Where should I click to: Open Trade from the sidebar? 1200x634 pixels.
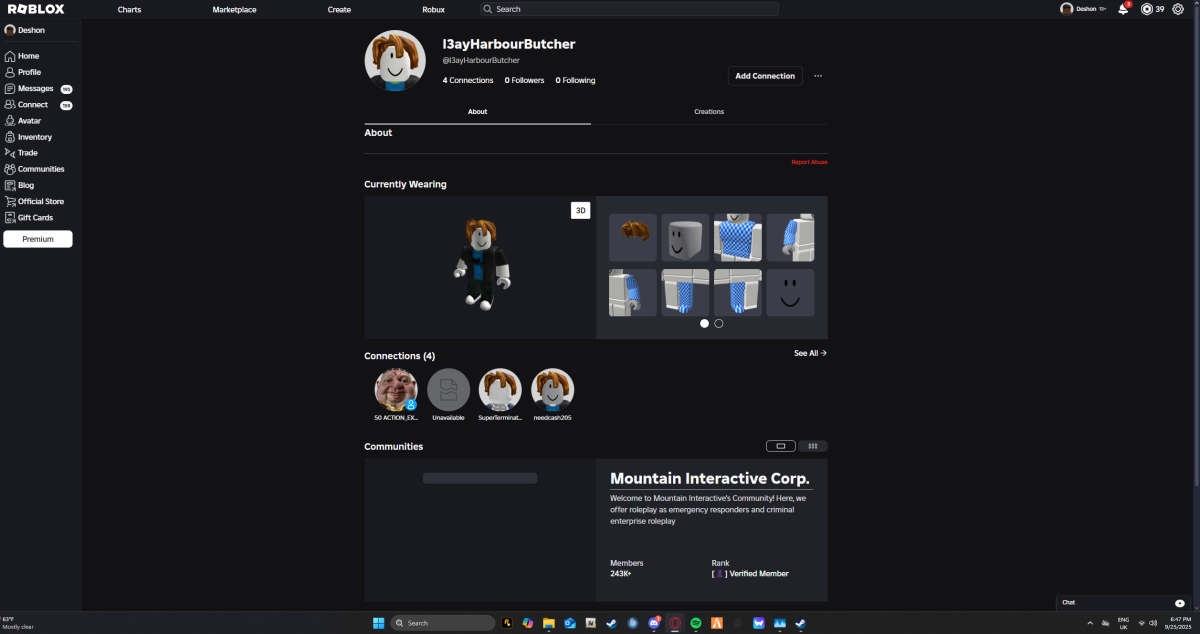(x=27, y=153)
